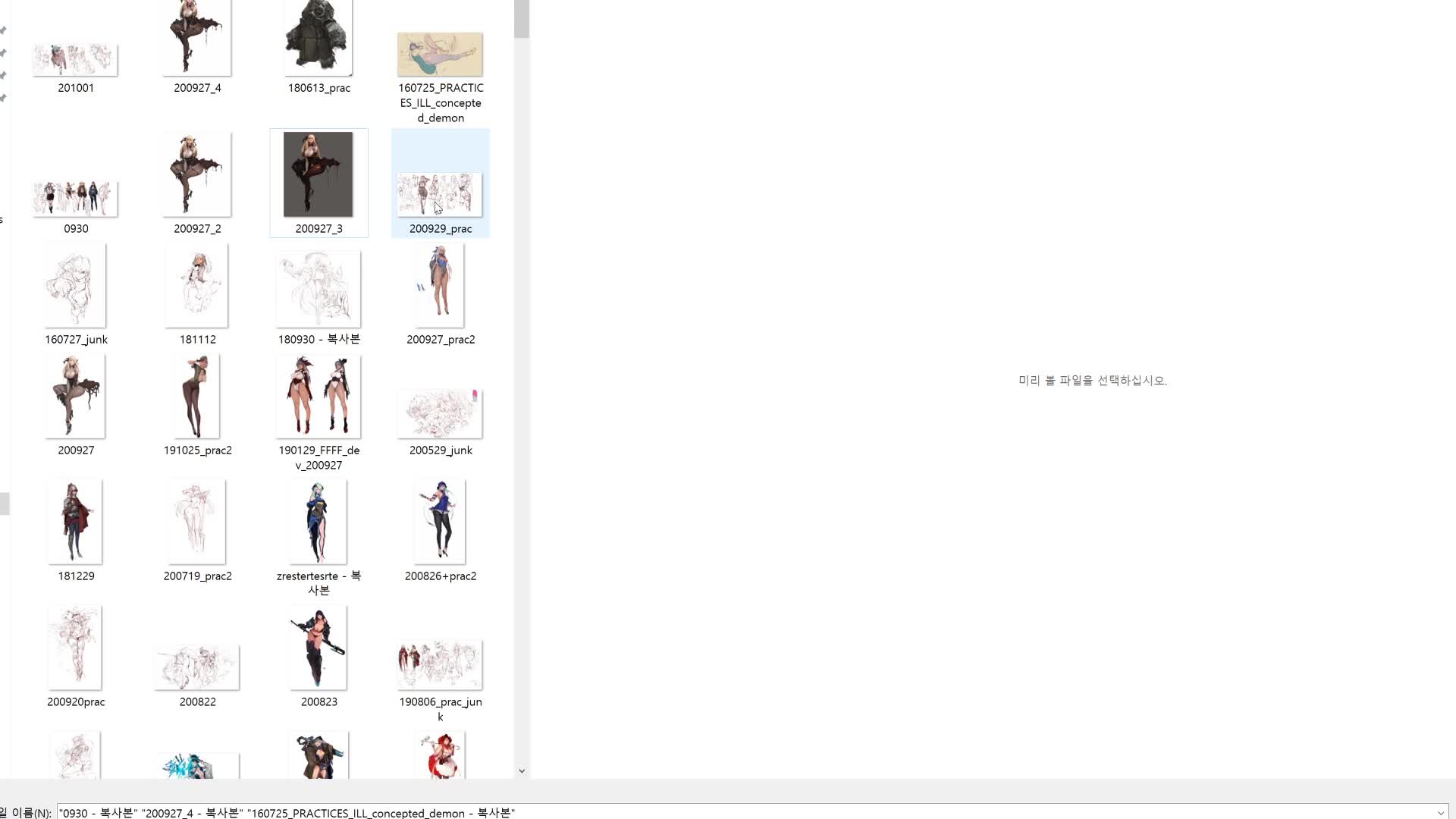The image size is (1456, 819).
Task: Click the 200929_prac file name label
Action: coord(441,228)
